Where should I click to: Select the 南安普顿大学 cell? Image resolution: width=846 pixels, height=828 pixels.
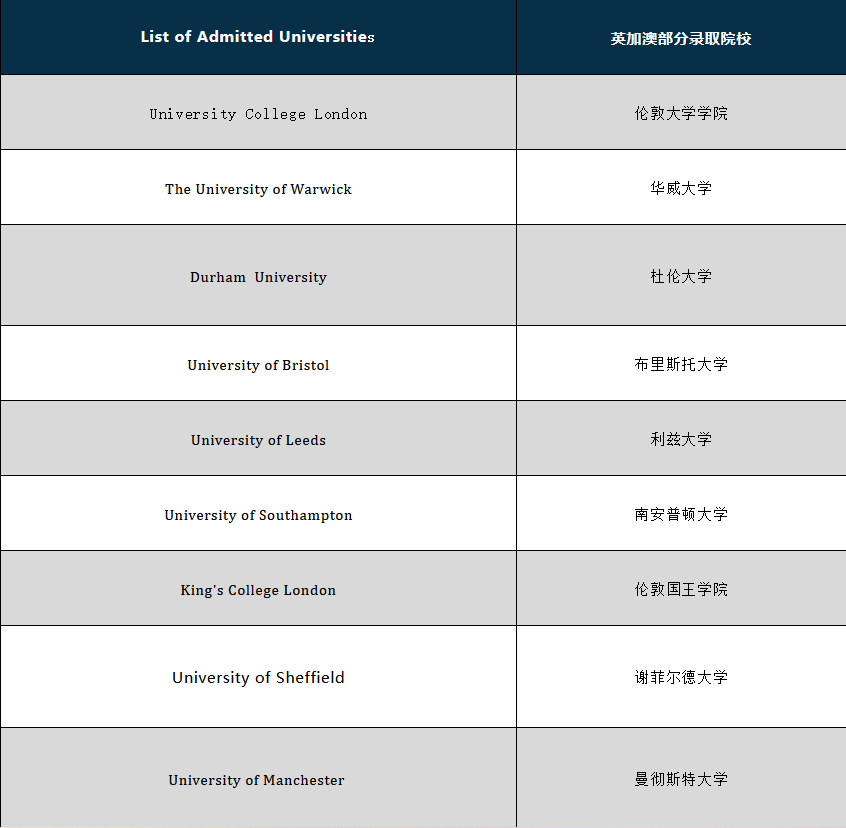coord(681,514)
